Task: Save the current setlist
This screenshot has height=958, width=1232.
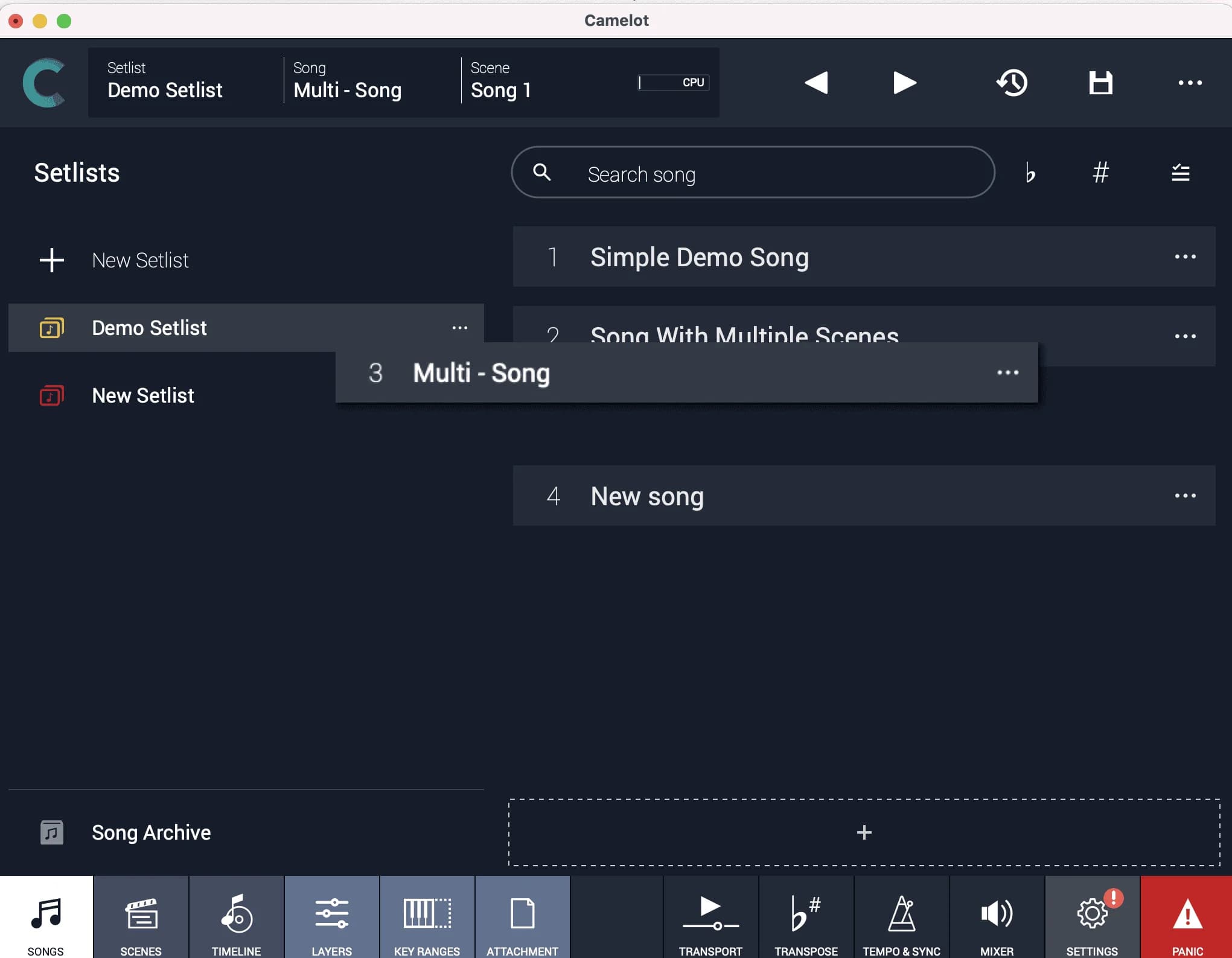Action: click(1100, 83)
